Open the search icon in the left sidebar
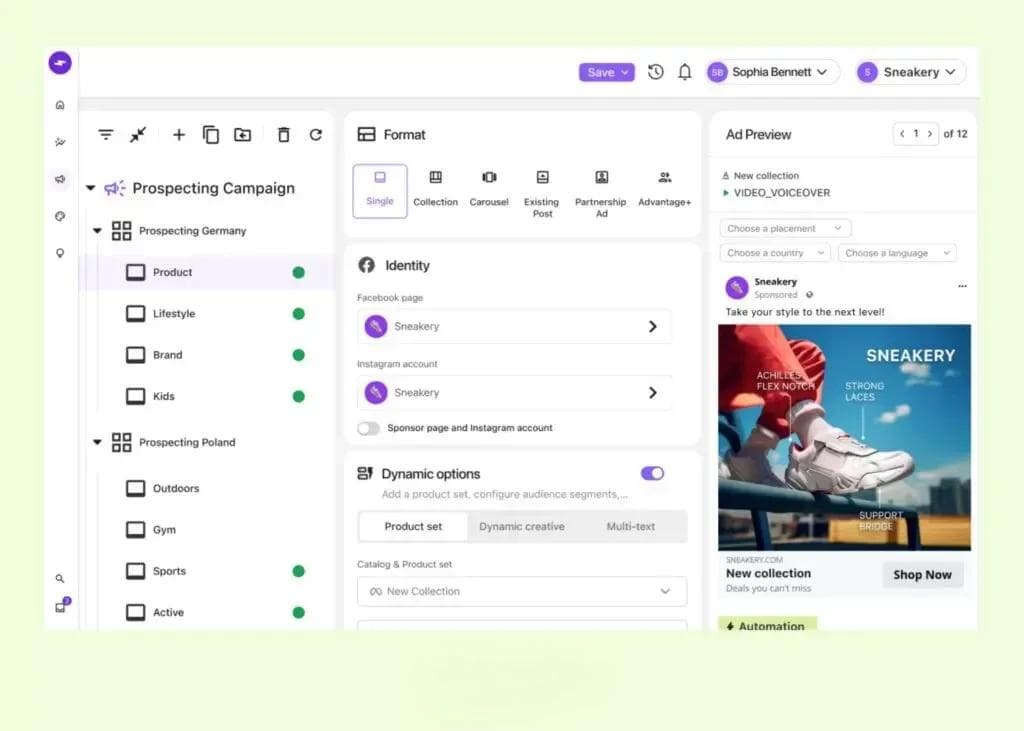Viewport: 1024px width, 731px height. point(60,578)
